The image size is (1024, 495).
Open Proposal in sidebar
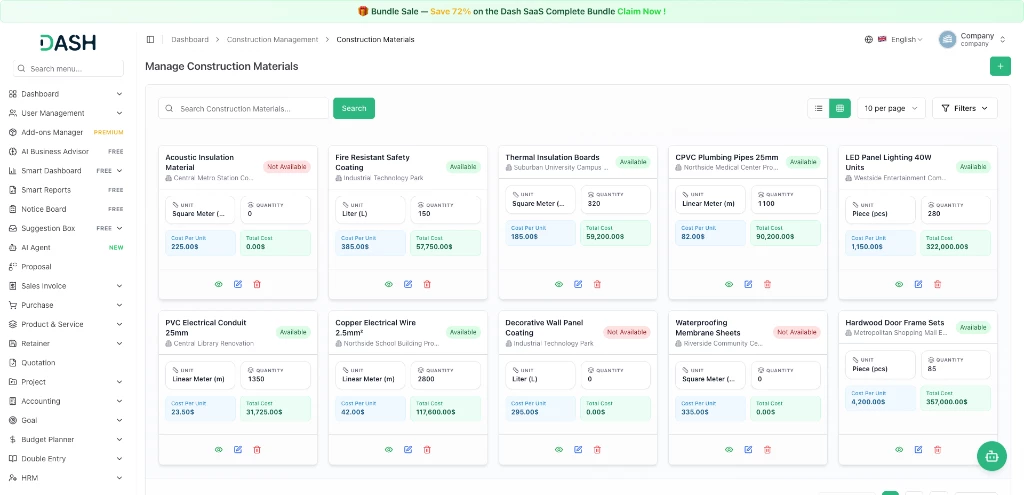click(x=65, y=266)
